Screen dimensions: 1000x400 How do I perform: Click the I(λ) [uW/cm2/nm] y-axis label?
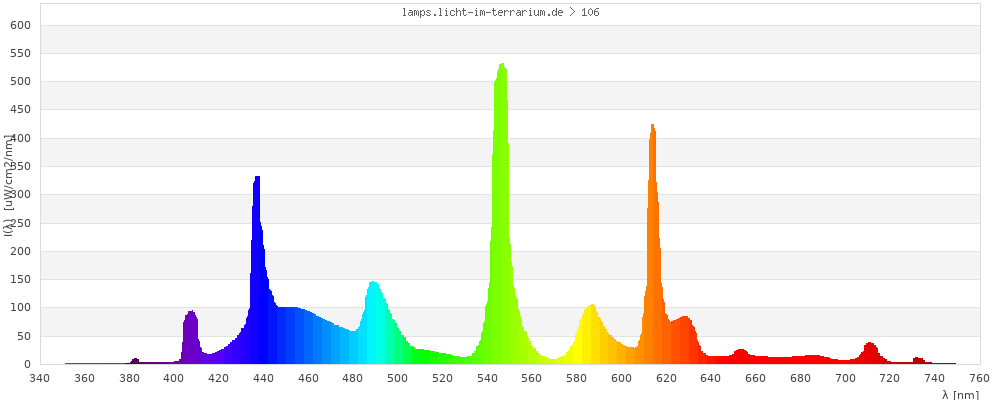[x=9, y=185]
